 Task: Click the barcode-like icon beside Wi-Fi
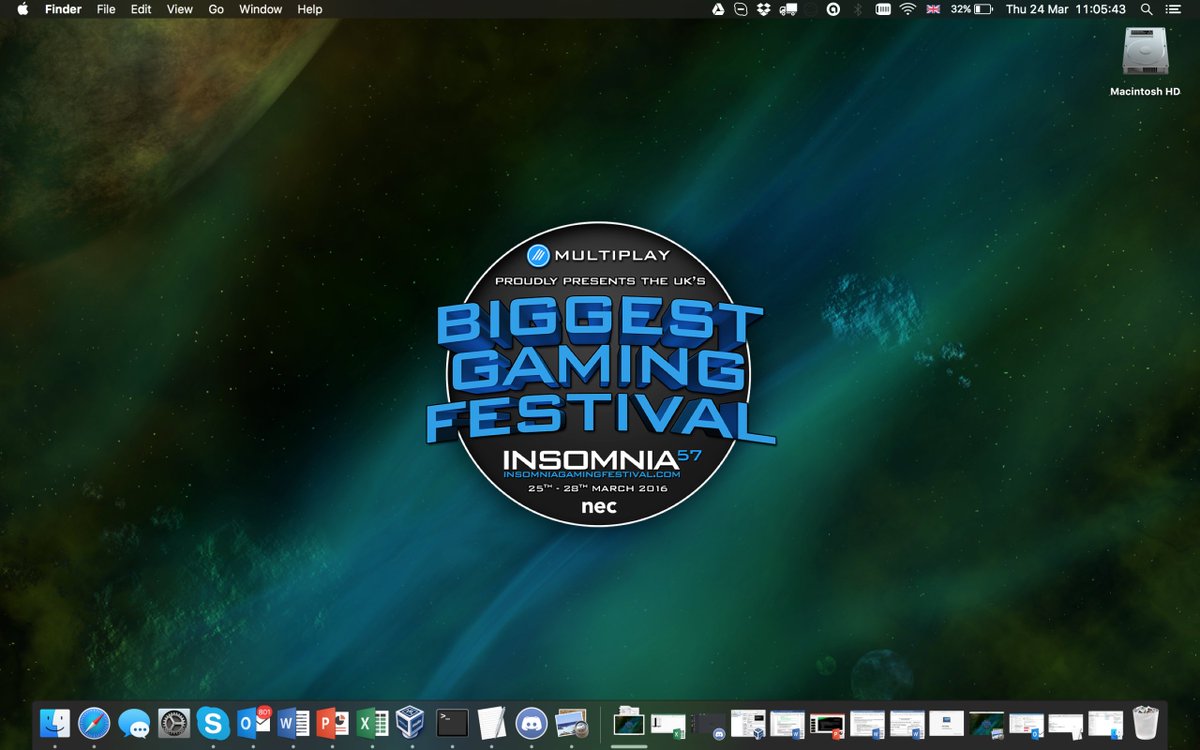883,9
